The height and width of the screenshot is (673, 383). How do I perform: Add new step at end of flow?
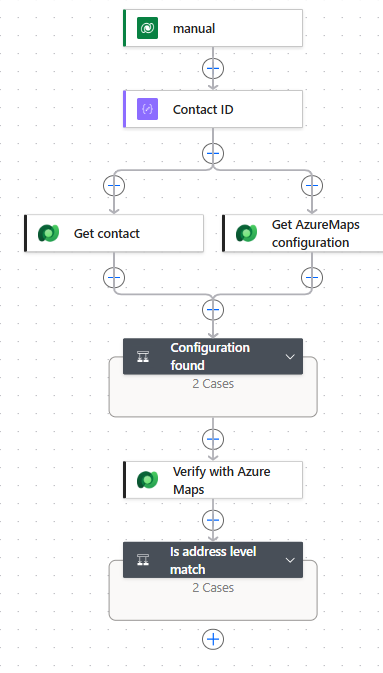tap(213, 640)
